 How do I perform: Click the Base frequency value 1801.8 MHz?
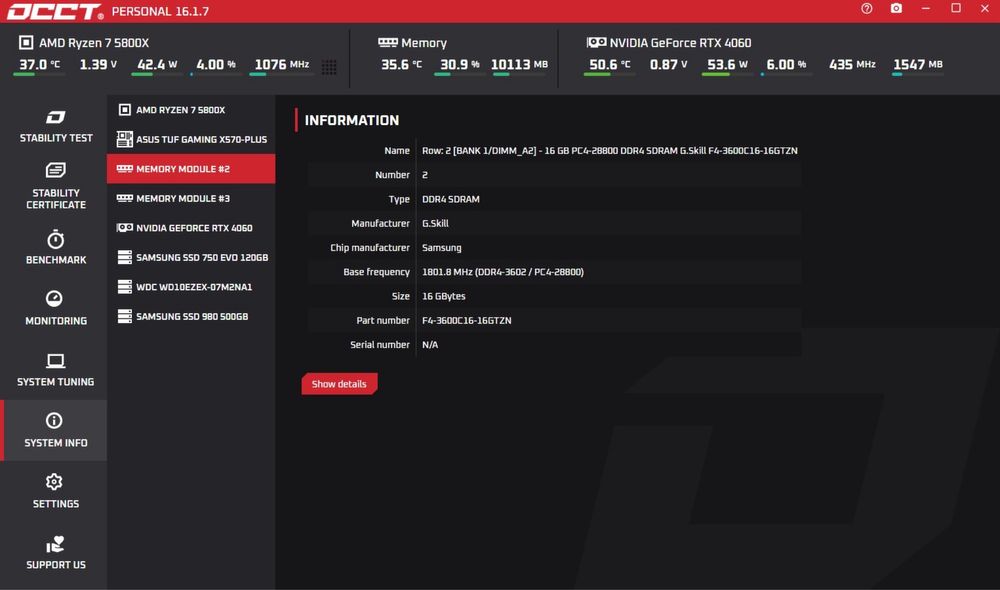503,272
